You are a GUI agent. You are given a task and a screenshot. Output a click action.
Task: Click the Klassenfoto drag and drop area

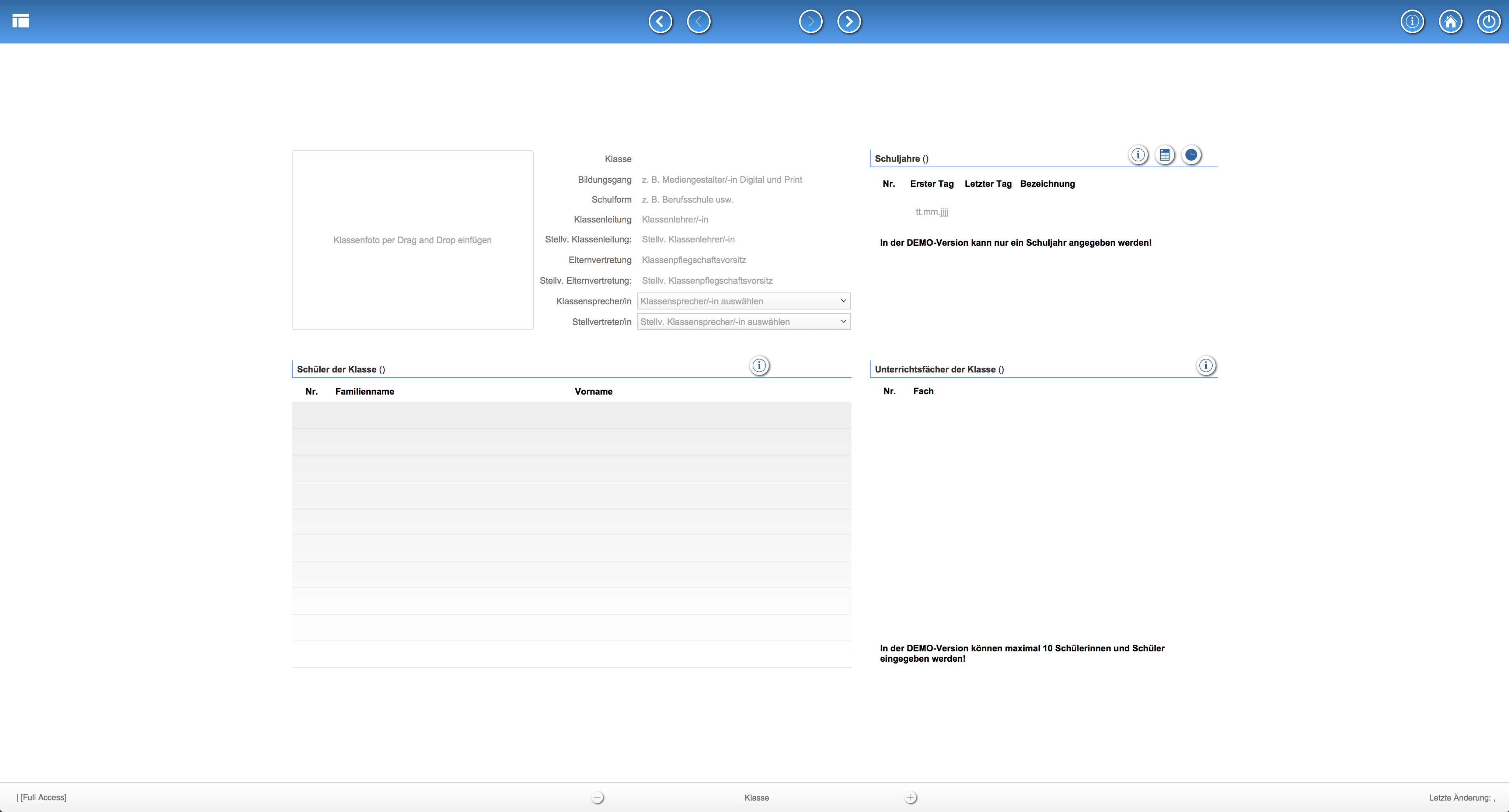[x=412, y=240]
